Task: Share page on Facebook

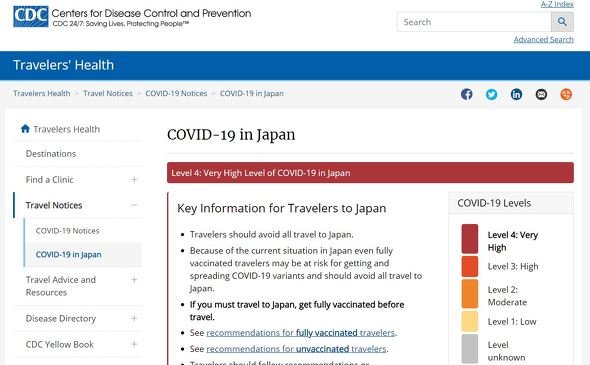Action: click(467, 94)
